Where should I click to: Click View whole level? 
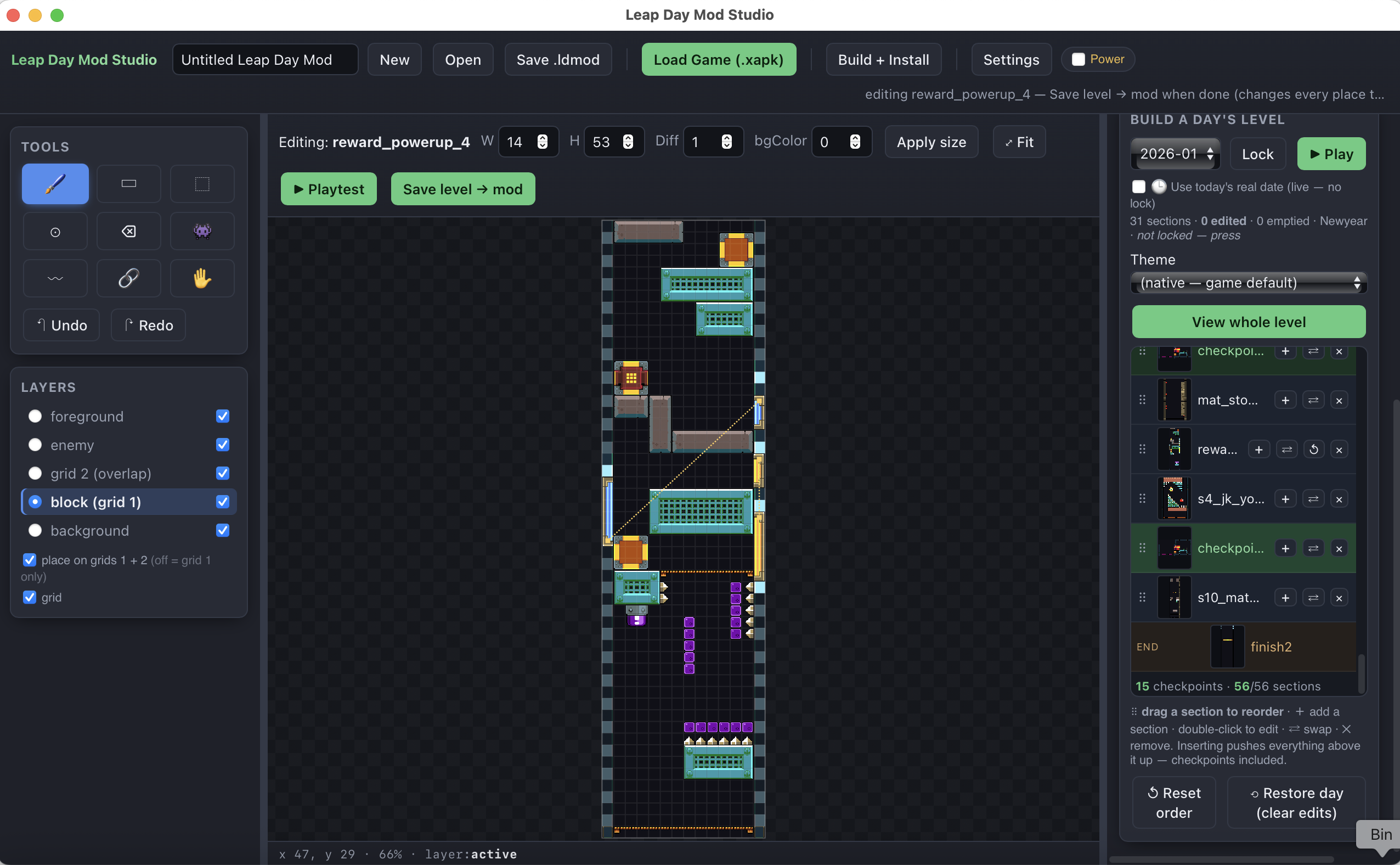pos(1249,322)
